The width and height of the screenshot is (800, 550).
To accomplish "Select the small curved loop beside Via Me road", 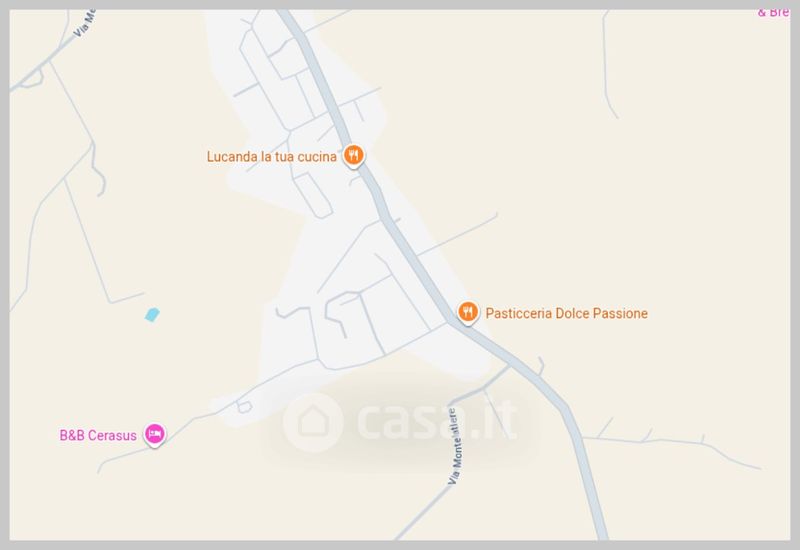I will 32,78.
